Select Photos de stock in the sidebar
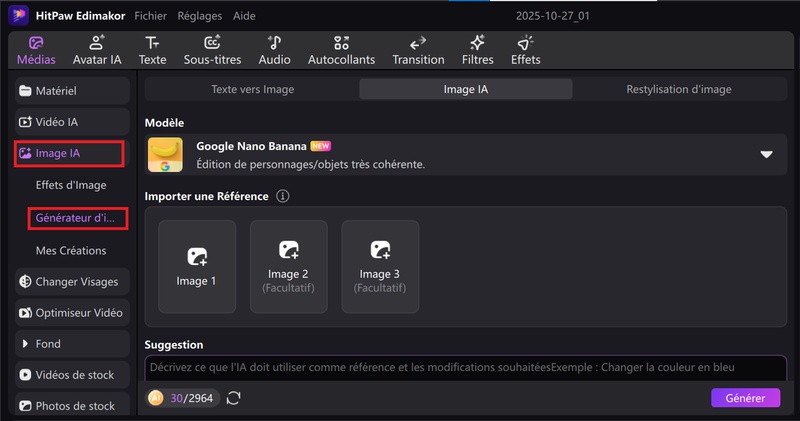 click(72, 406)
